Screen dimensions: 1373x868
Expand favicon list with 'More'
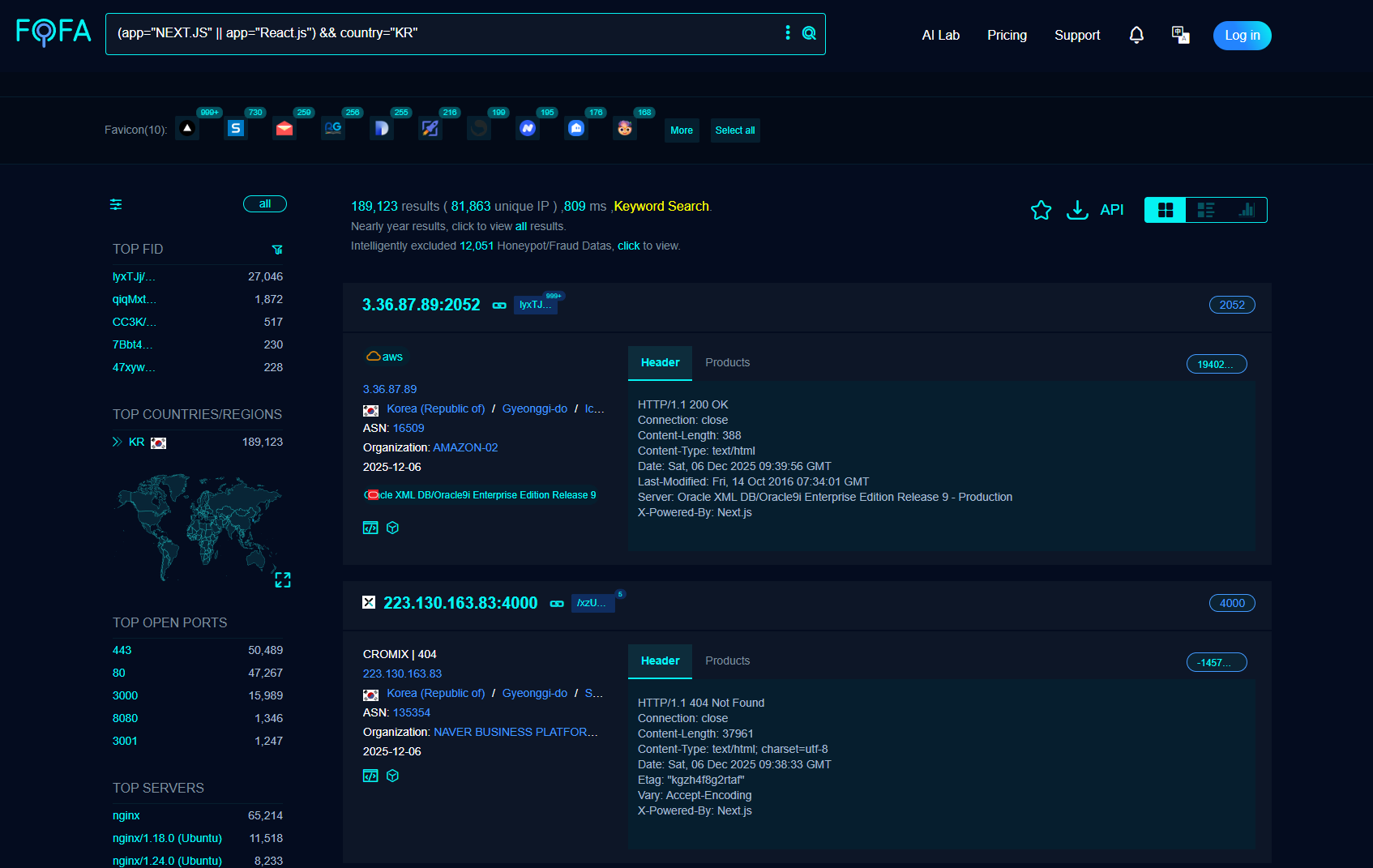pyautogui.click(x=682, y=130)
